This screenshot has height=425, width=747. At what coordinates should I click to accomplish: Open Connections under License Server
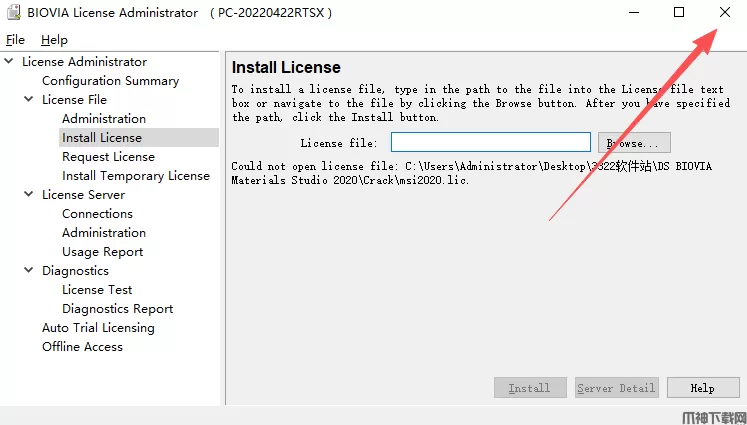click(97, 214)
